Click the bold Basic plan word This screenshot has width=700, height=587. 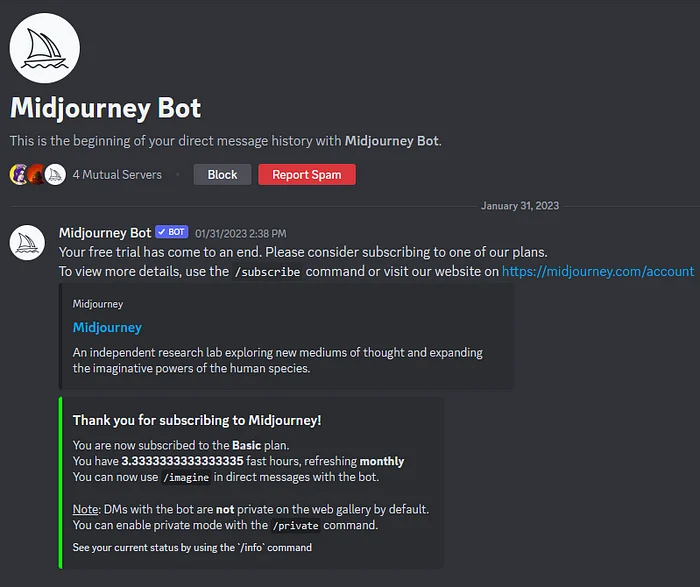(246, 445)
